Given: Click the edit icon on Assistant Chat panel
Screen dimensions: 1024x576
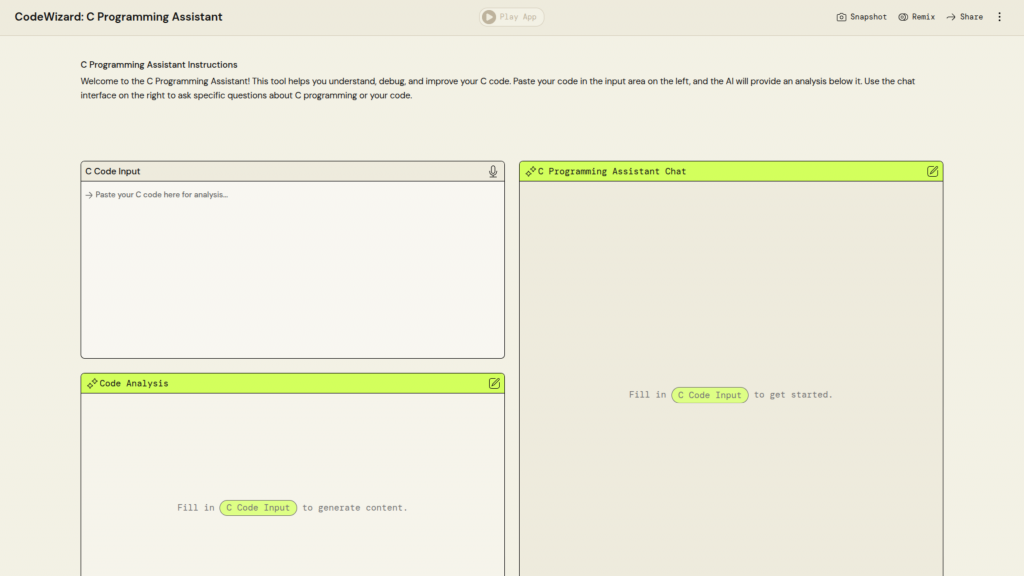Looking at the screenshot, I should point(932,171).
